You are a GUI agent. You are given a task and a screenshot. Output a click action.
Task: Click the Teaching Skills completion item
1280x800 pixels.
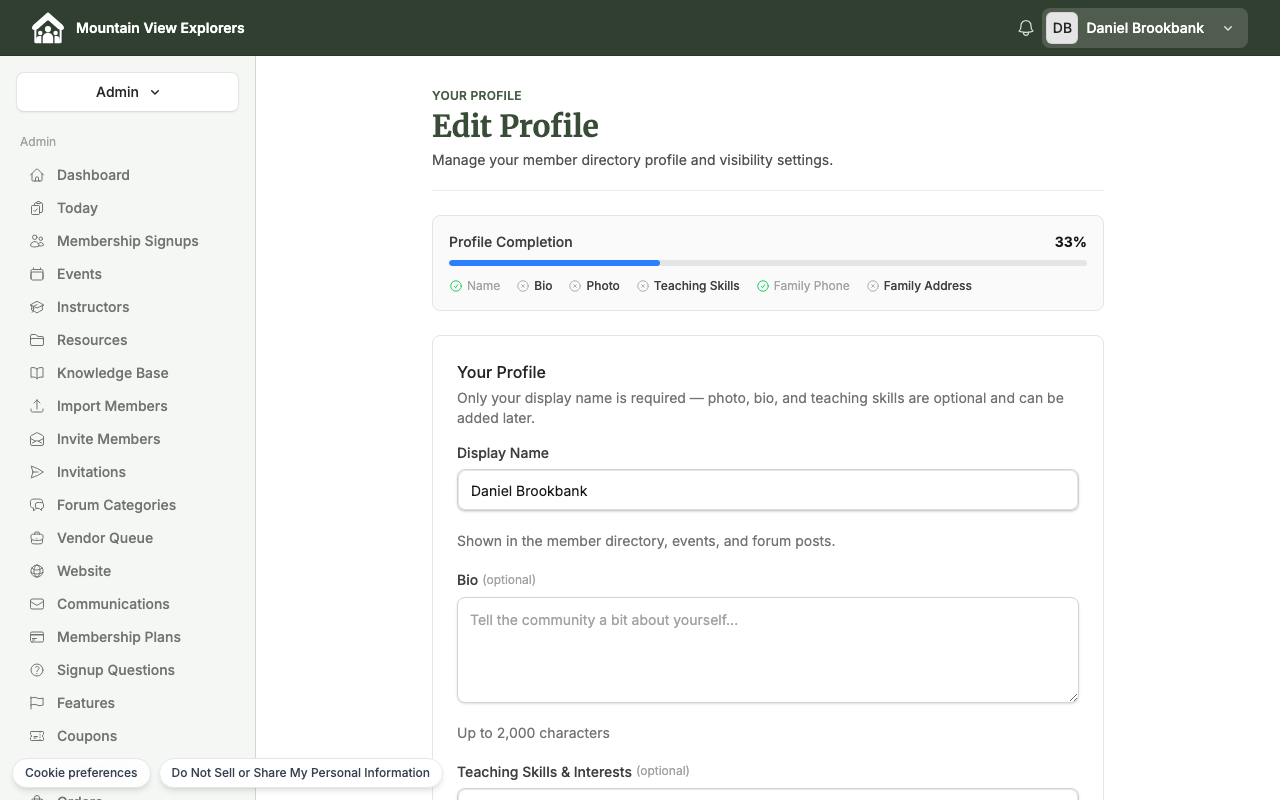coord(689,286)
